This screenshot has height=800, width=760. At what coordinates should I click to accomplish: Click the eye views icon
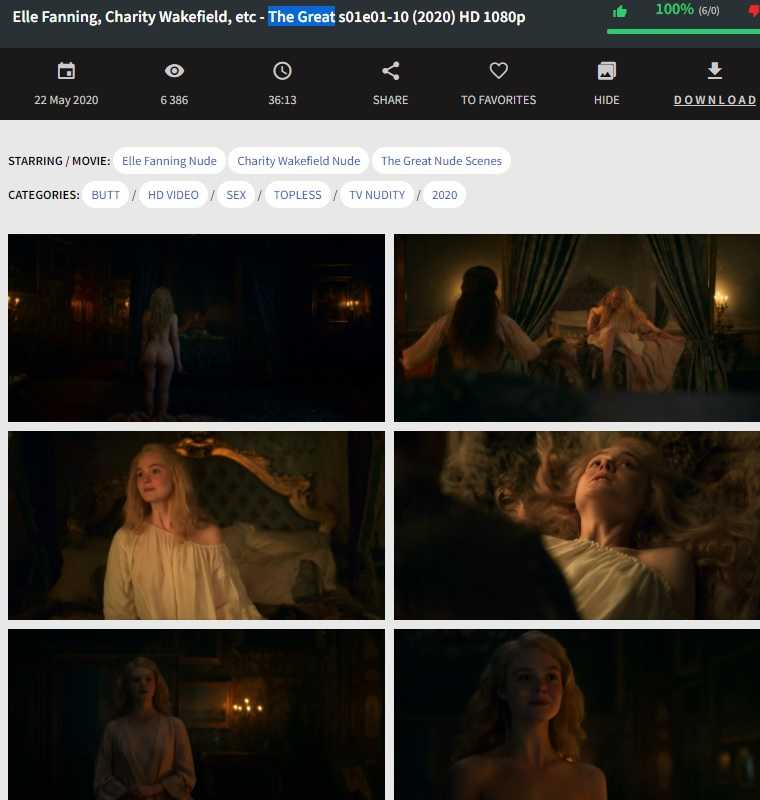(x=174, y=71)
